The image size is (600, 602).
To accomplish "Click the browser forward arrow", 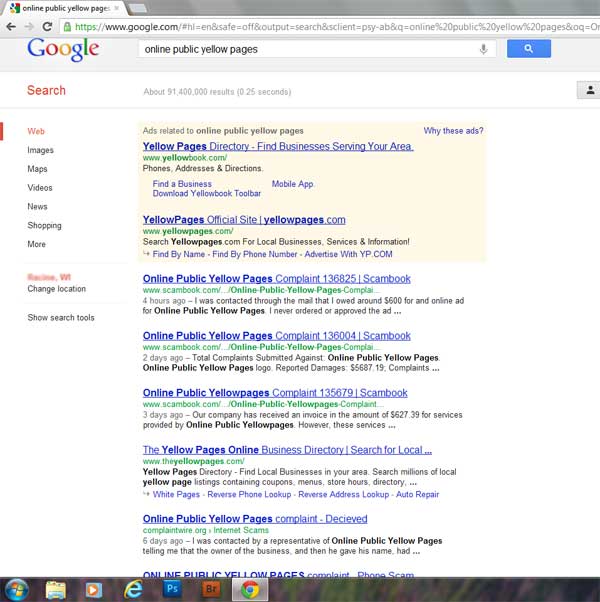I will pyautogui.click(x=29, y=26).
